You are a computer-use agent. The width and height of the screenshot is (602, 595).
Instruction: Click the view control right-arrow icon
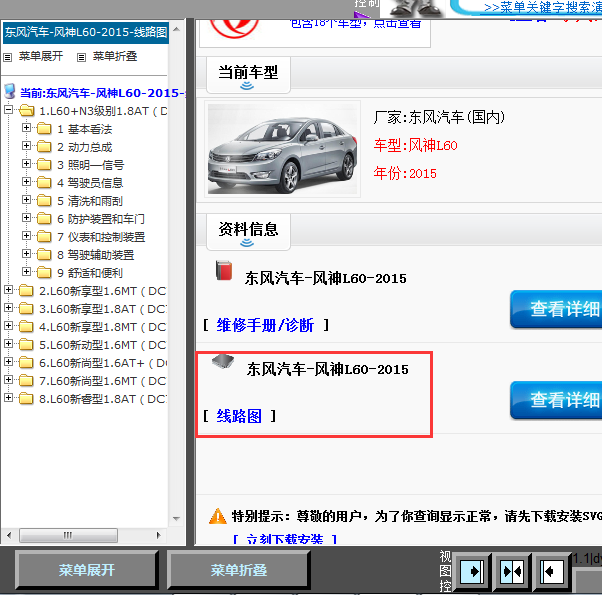coord(472,572)
